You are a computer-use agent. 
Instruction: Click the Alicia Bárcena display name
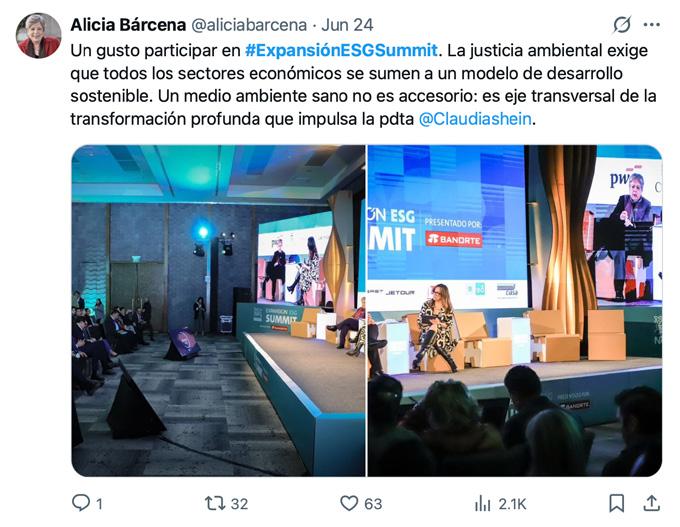click(128, 25)
